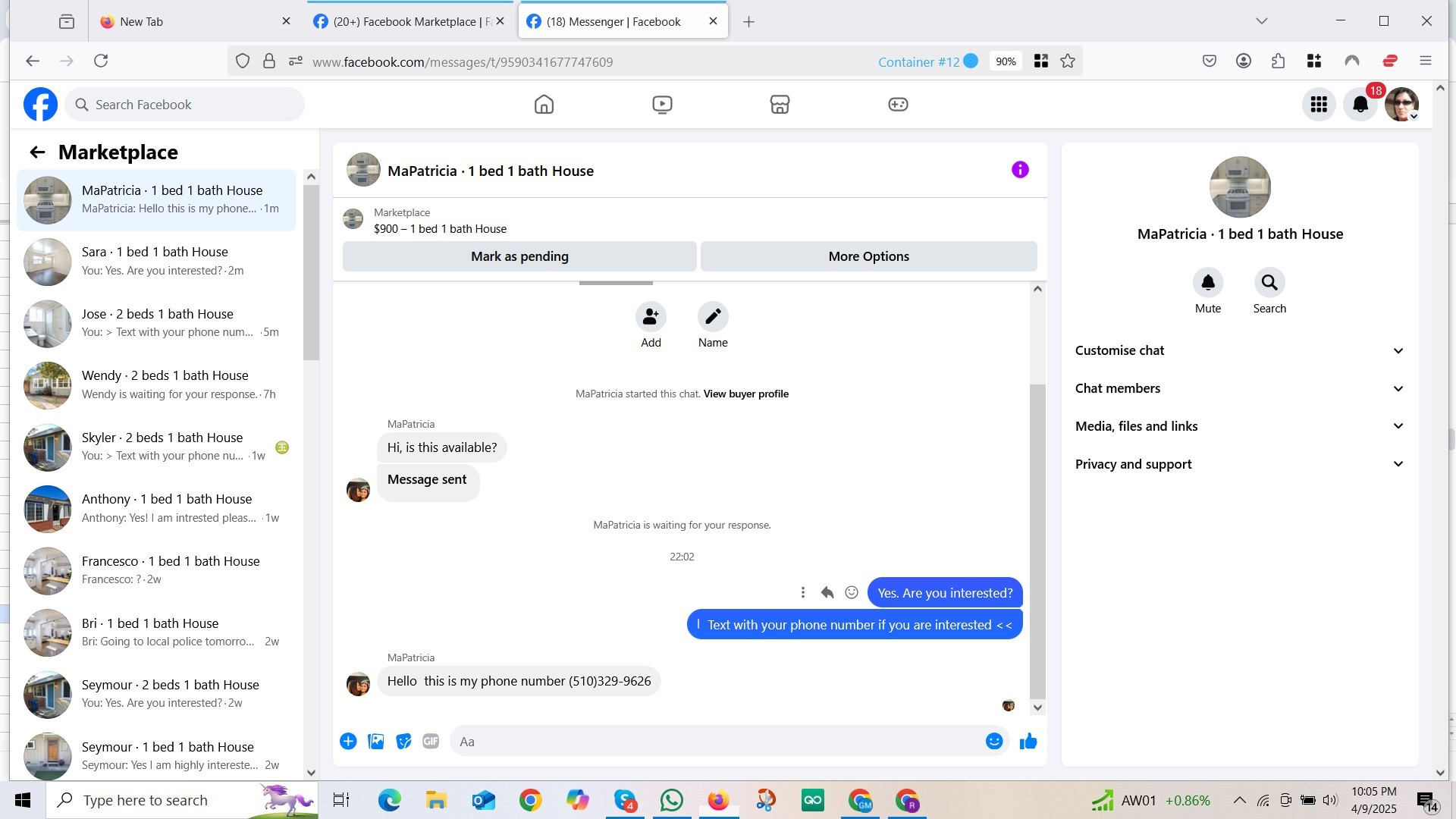Open Gaming icon in top nav
Image resolution: width=1456 pixels, height=819 pixels.
[x=898, y=105]
